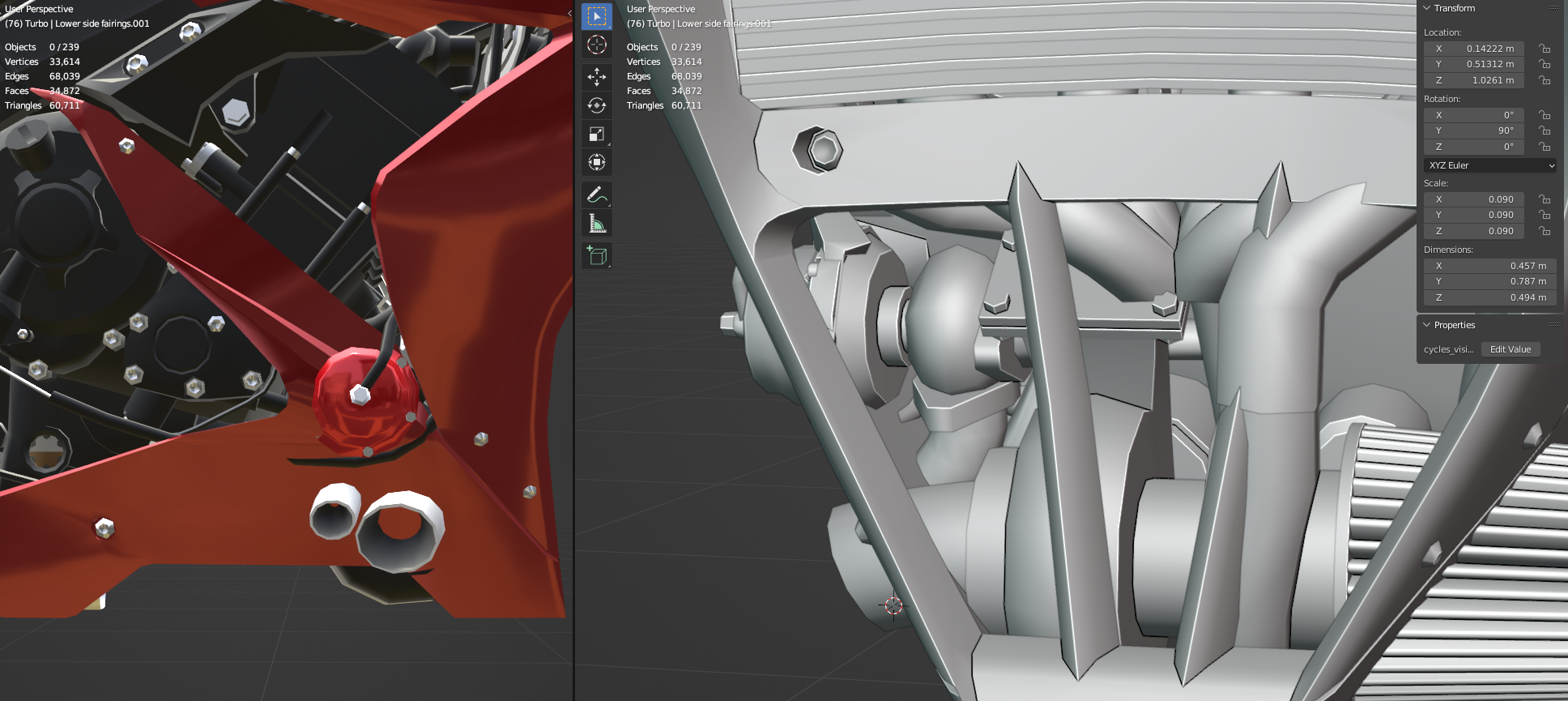Image resolution: width=1568 pixels, height=701 pixels.
Task: Select the Select Box tool
Action: [597, 16]
